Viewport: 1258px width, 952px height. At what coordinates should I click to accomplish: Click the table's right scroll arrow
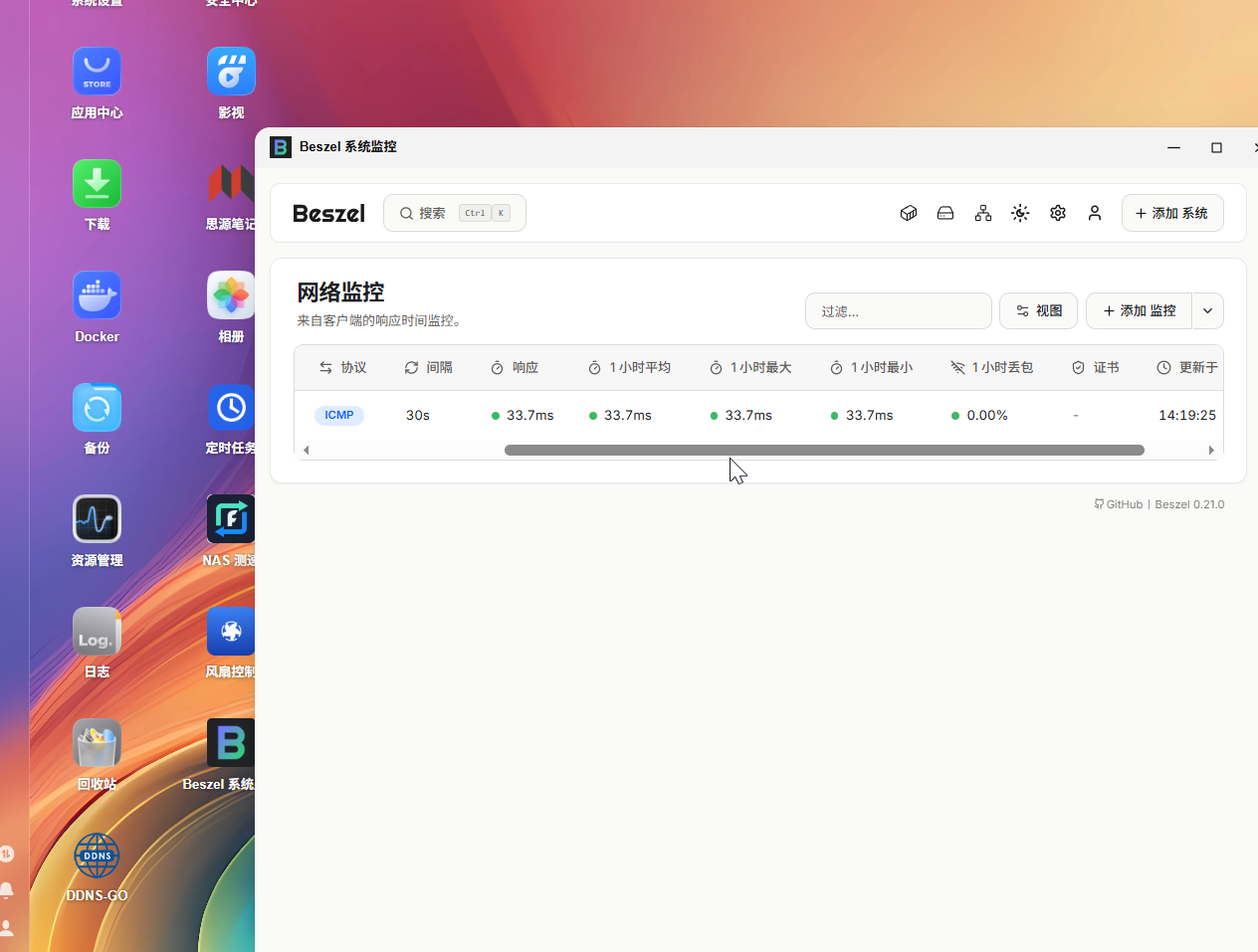1211,450
